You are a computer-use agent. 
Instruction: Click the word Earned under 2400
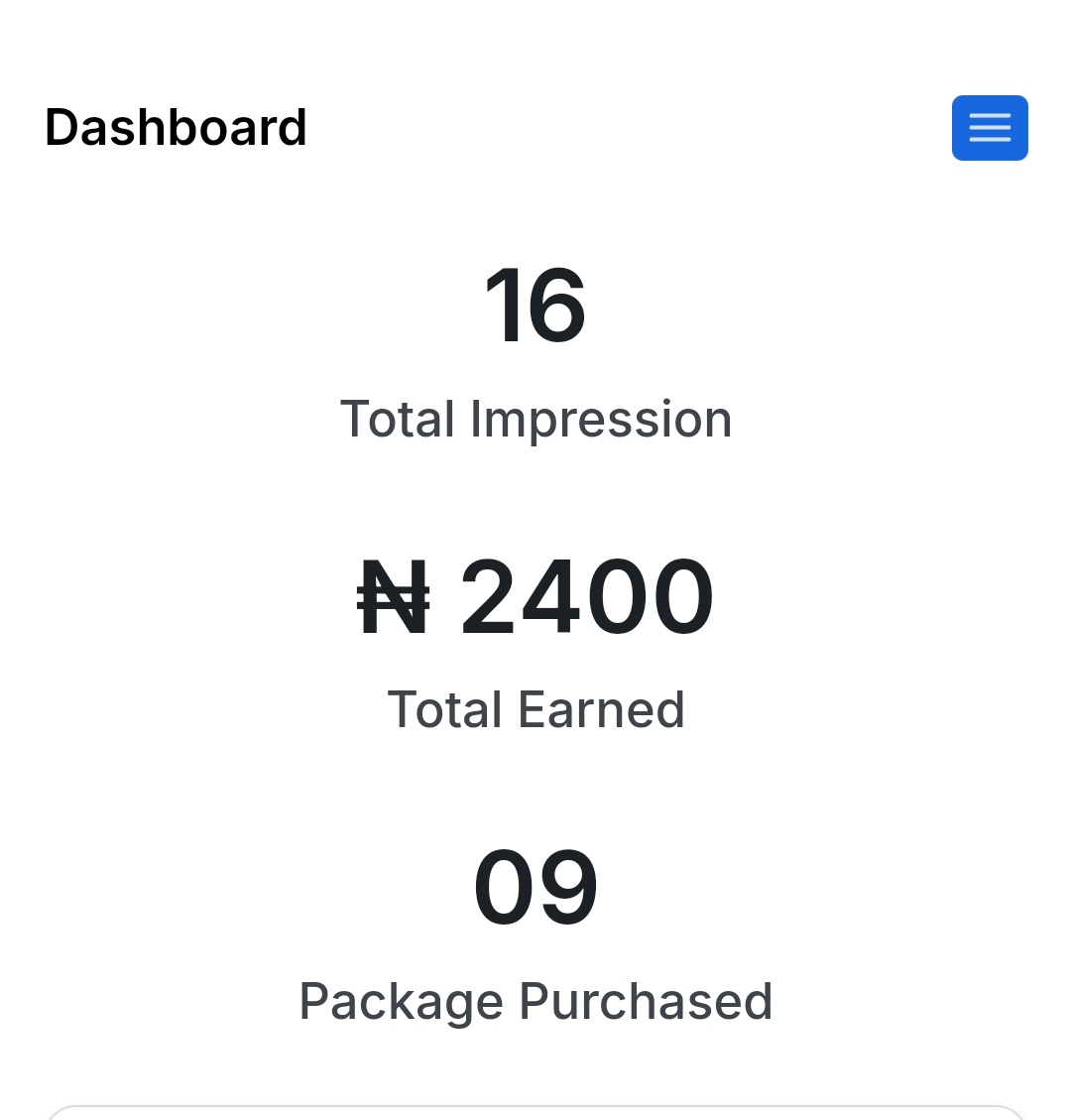[x=601, y=710]
